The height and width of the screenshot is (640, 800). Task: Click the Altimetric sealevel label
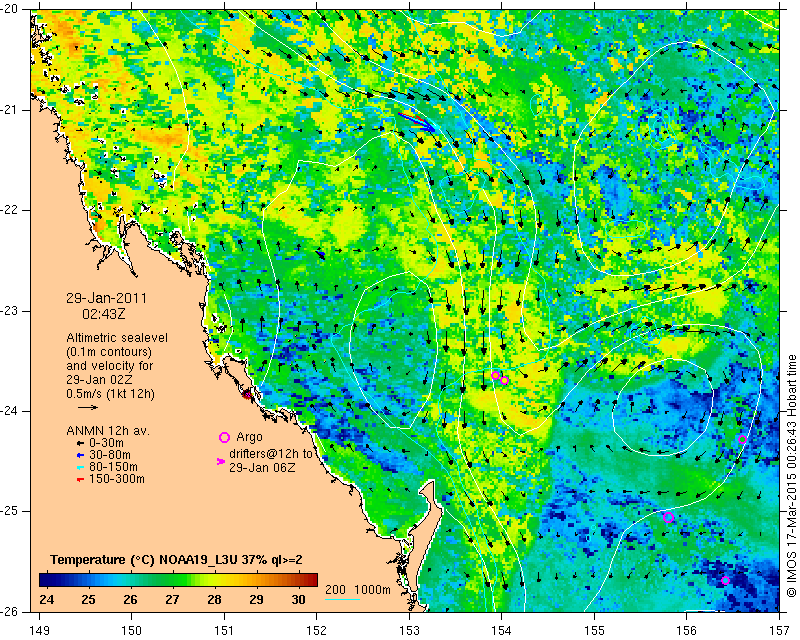(117, 338)
